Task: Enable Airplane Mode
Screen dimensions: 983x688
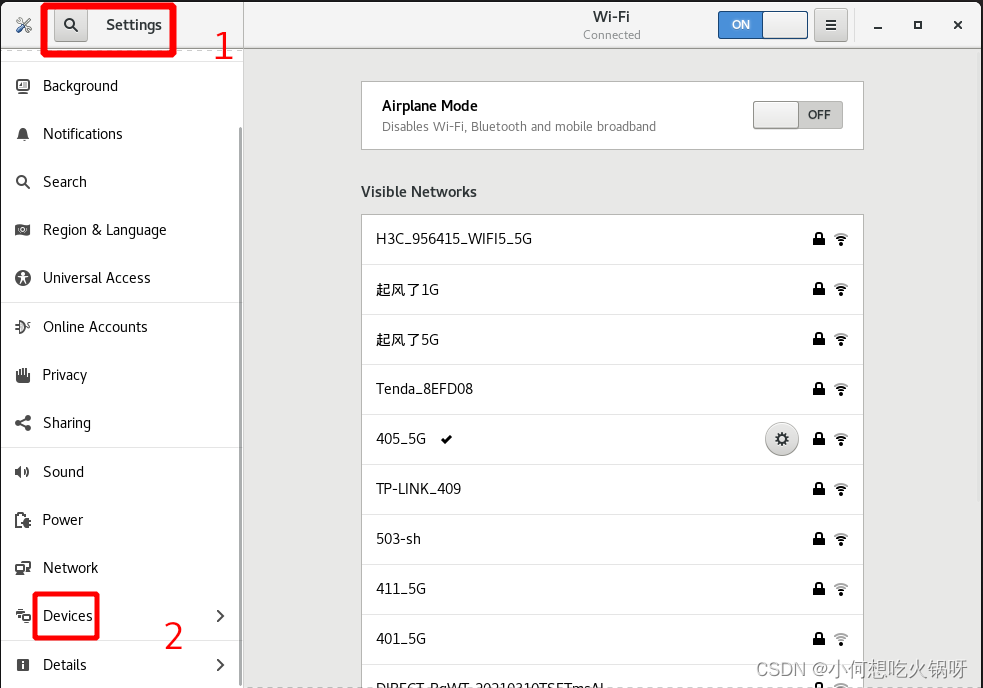Action: pos(797,114)
